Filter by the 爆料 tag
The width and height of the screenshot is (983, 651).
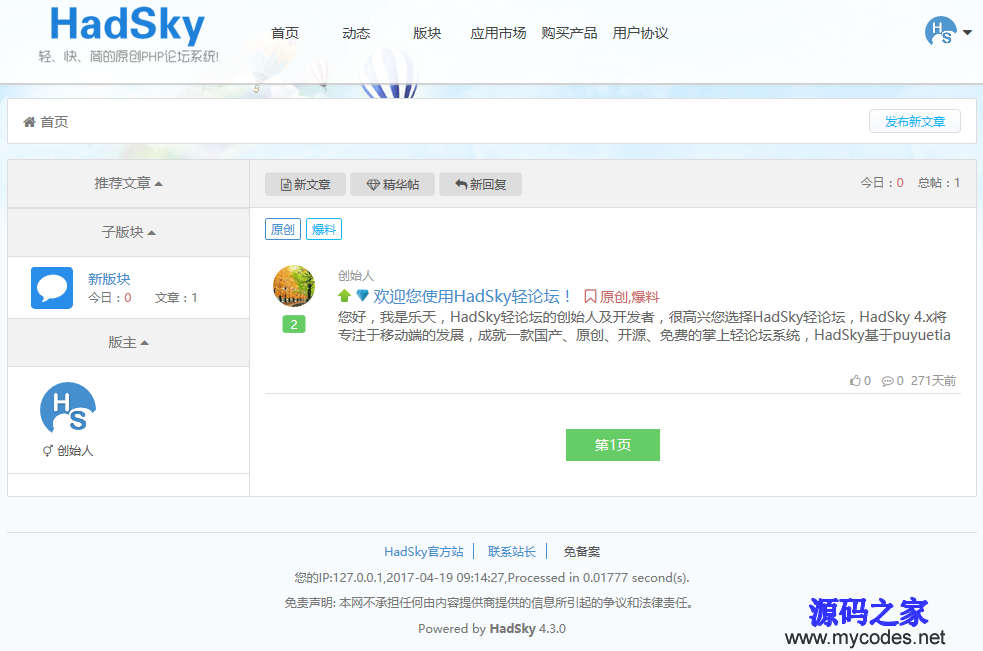click(323, 230)
